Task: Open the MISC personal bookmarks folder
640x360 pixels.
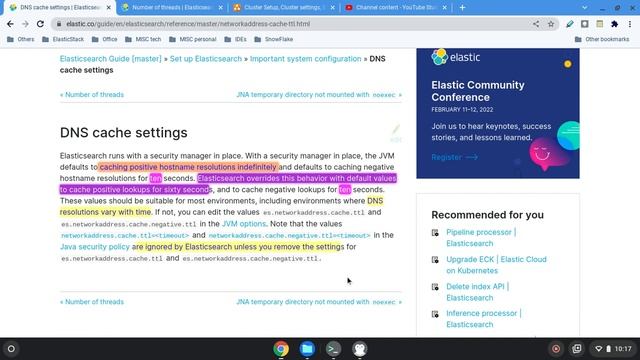Action: (x=193, y=39)
